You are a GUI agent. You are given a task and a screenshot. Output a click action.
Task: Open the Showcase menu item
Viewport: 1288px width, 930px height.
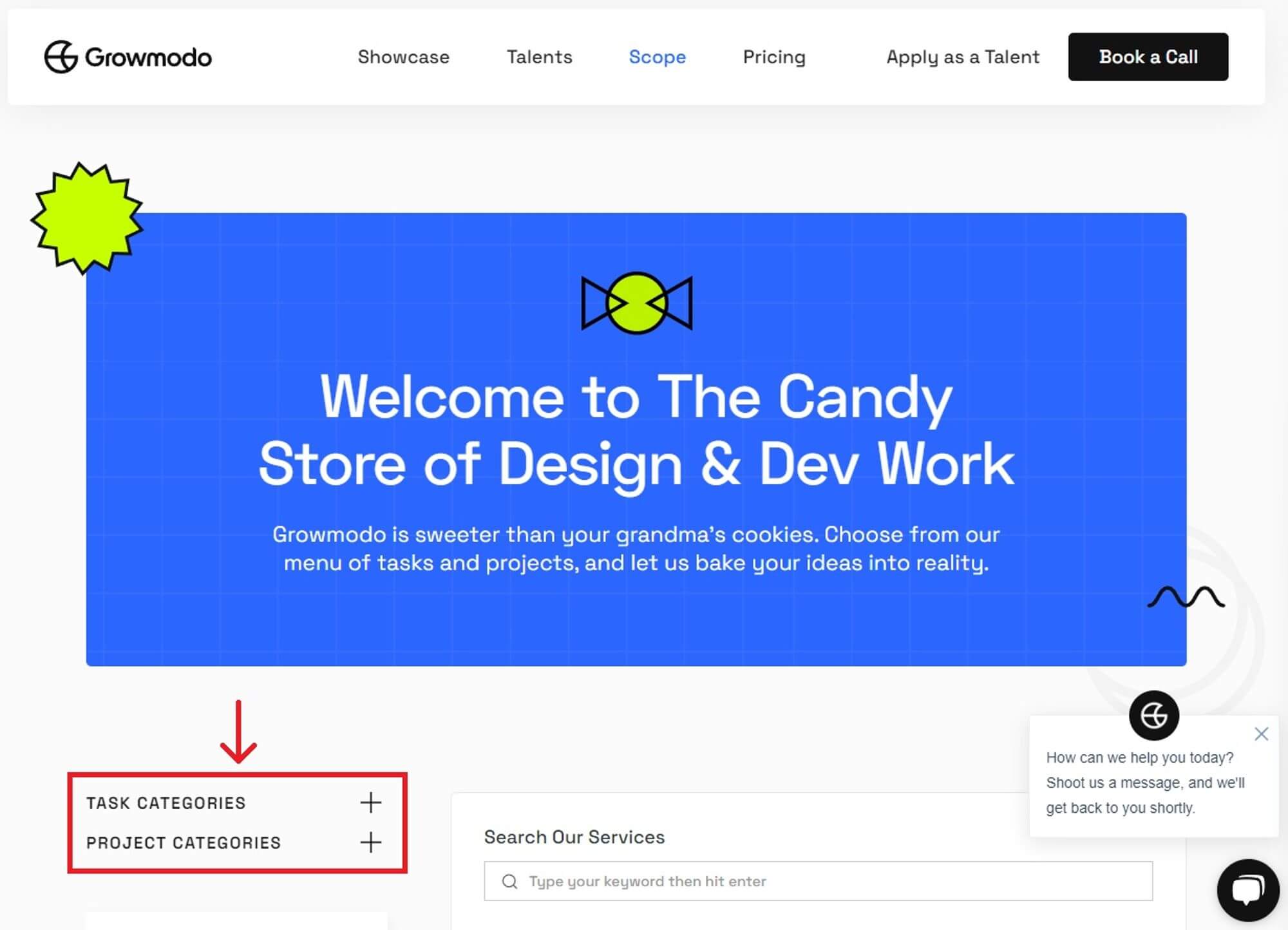pyautogui.click(x=403, y=57)
